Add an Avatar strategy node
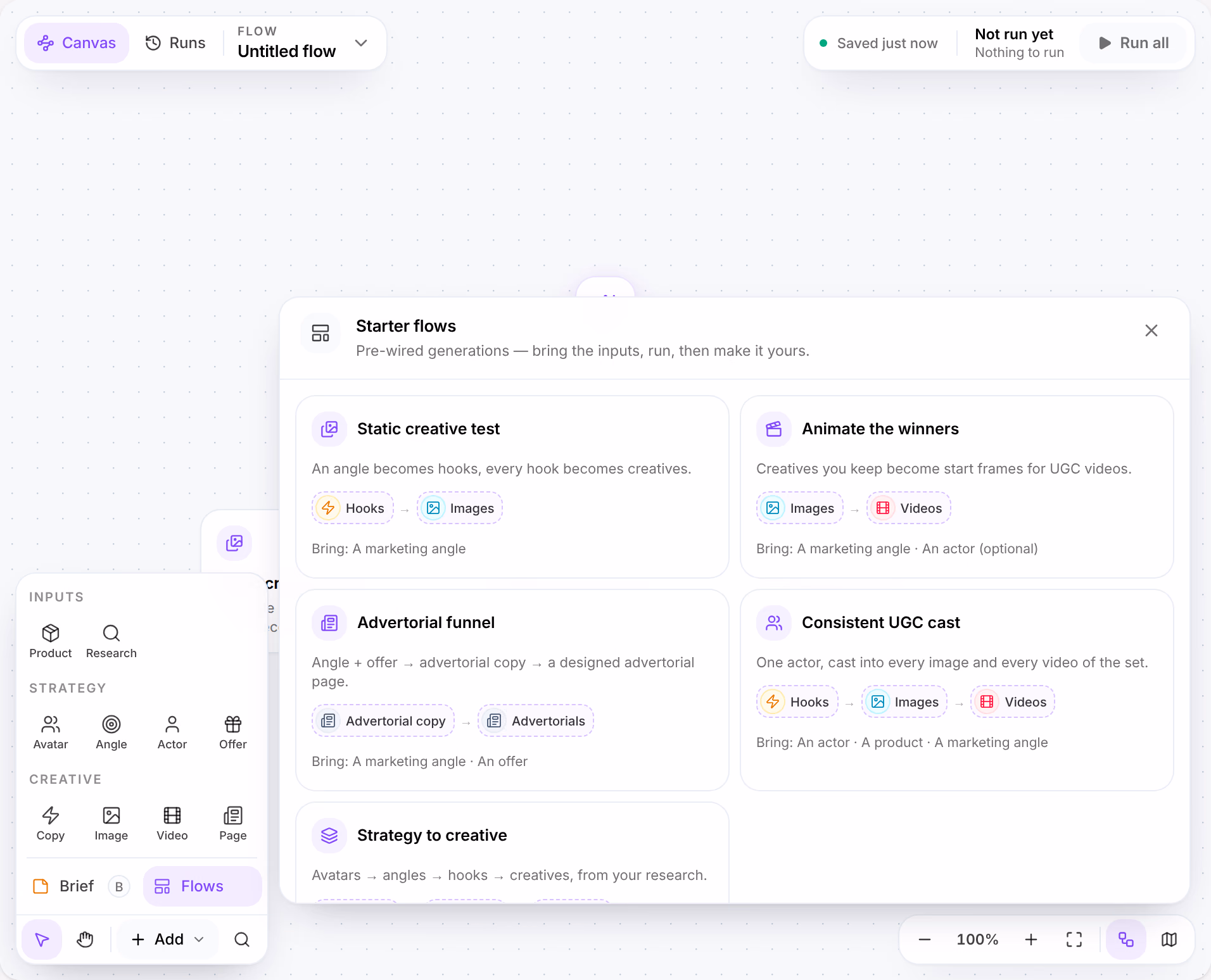The height and width of the screenshot is (980, 1211). (x=51, y=732)
